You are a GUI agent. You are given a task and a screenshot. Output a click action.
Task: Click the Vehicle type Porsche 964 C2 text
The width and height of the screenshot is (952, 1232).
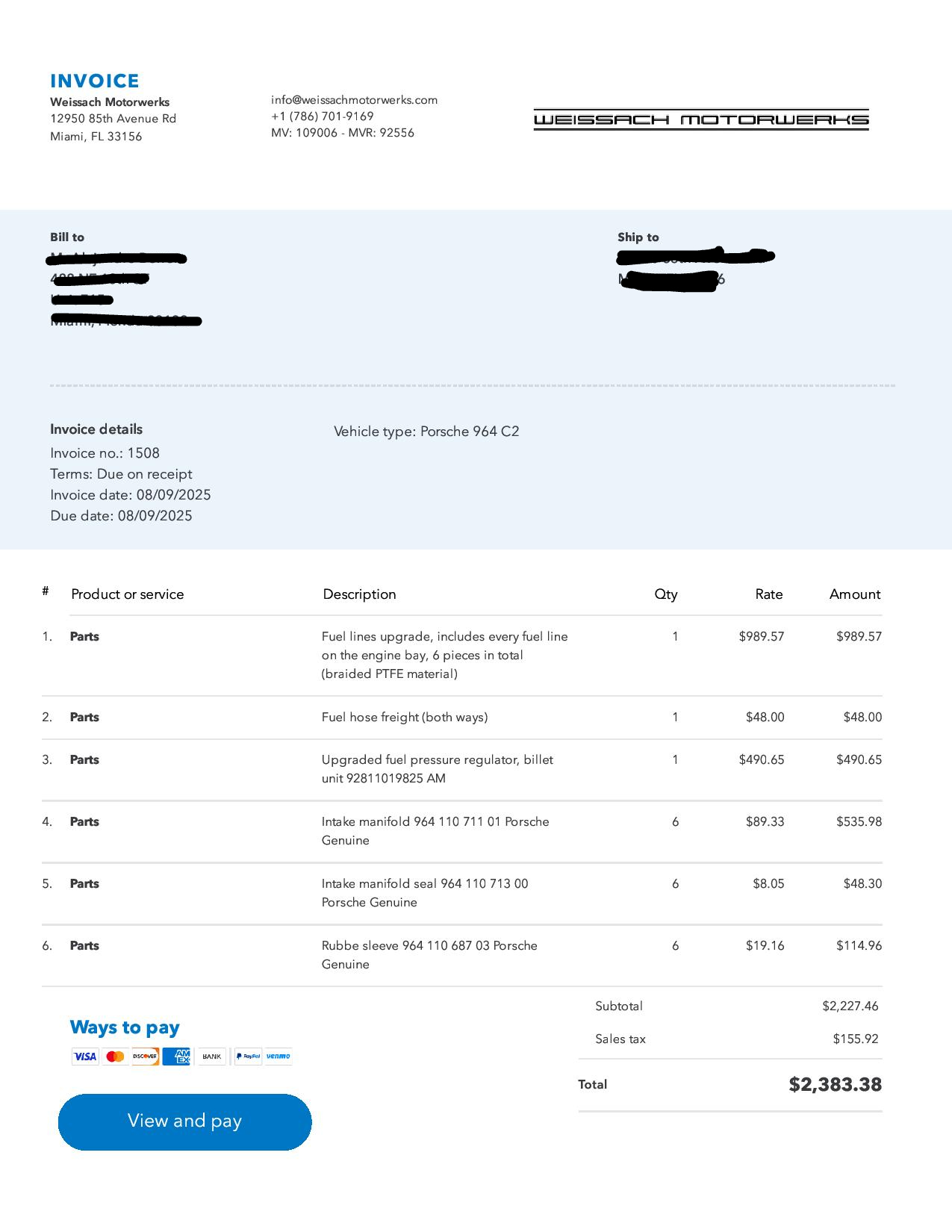coord(426,432)
